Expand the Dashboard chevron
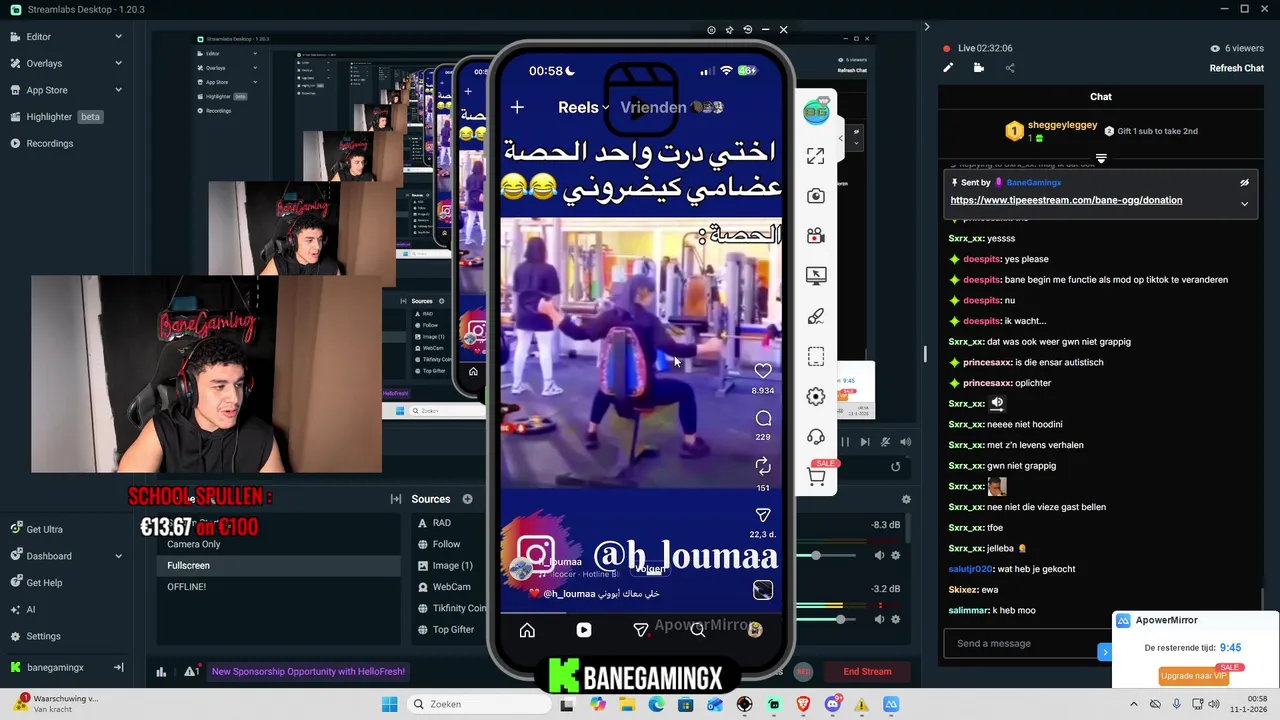Viewport: 1280px width, 720px height. [118, 556]
